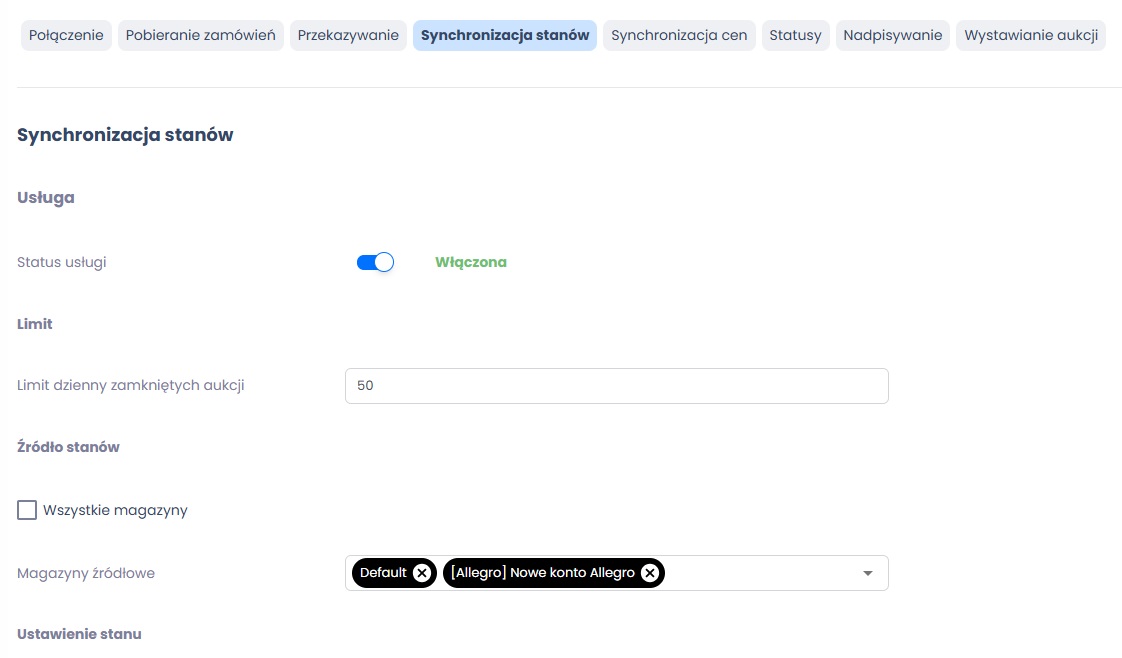The width and height of the screenshot is (1122, 658).
Task: Go to Wystawianie aukcji tab
Action: click(x=1030, y=35)
